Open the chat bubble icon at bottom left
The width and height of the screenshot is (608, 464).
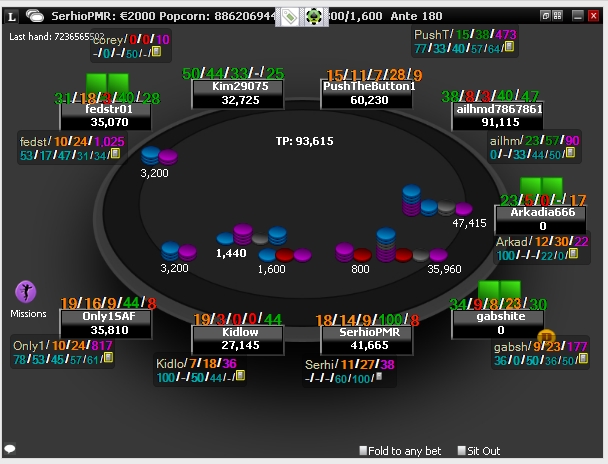point(10,449)
